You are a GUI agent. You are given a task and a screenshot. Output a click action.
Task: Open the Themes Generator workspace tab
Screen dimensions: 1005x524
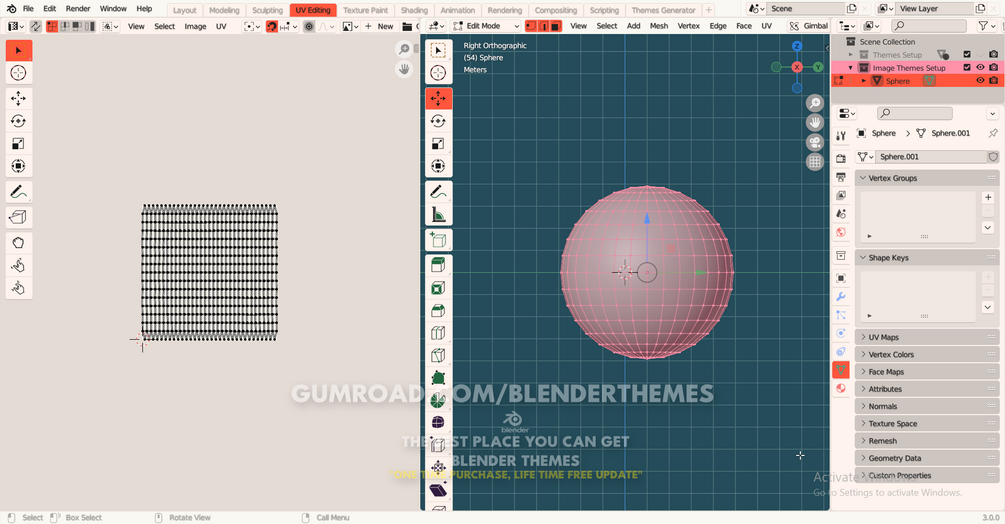[663, 10]
